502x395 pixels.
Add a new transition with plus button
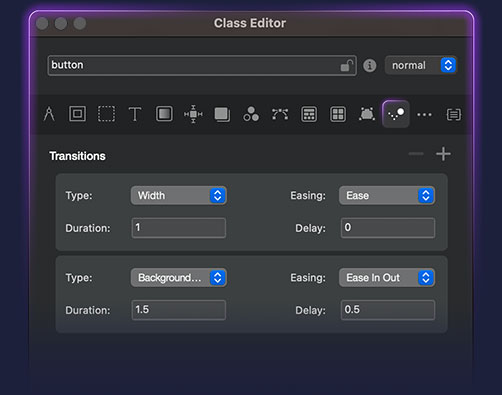pyautogui.click(x=443, y=154)
